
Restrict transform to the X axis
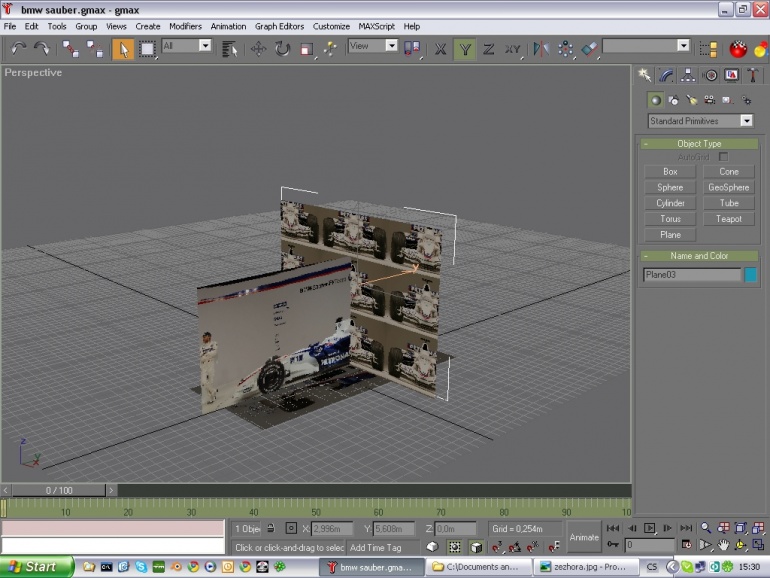[440, 49]
